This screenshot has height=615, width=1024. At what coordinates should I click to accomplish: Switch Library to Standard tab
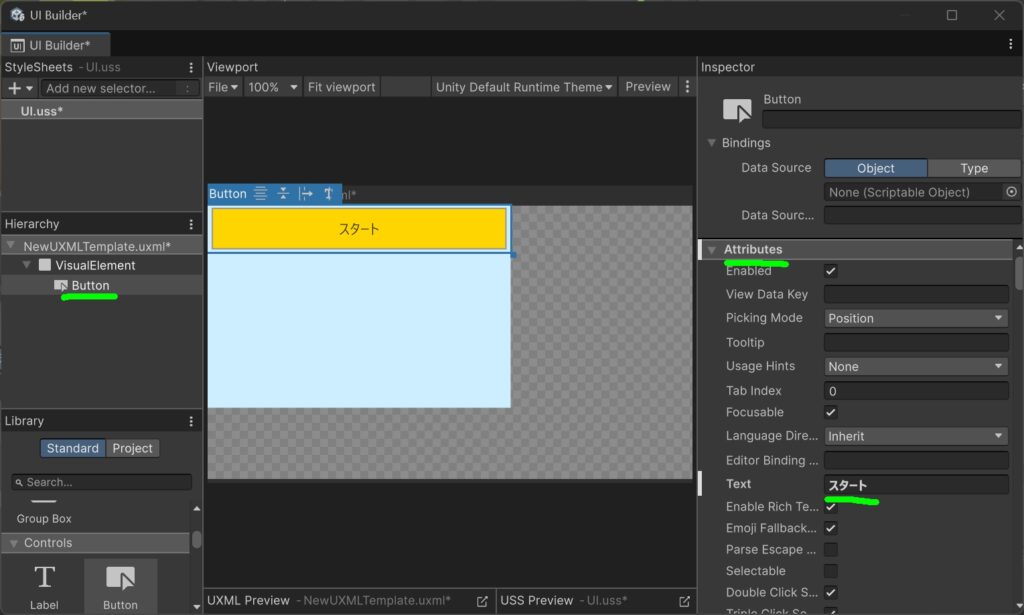pyautogui.click(x=72, y=449)
